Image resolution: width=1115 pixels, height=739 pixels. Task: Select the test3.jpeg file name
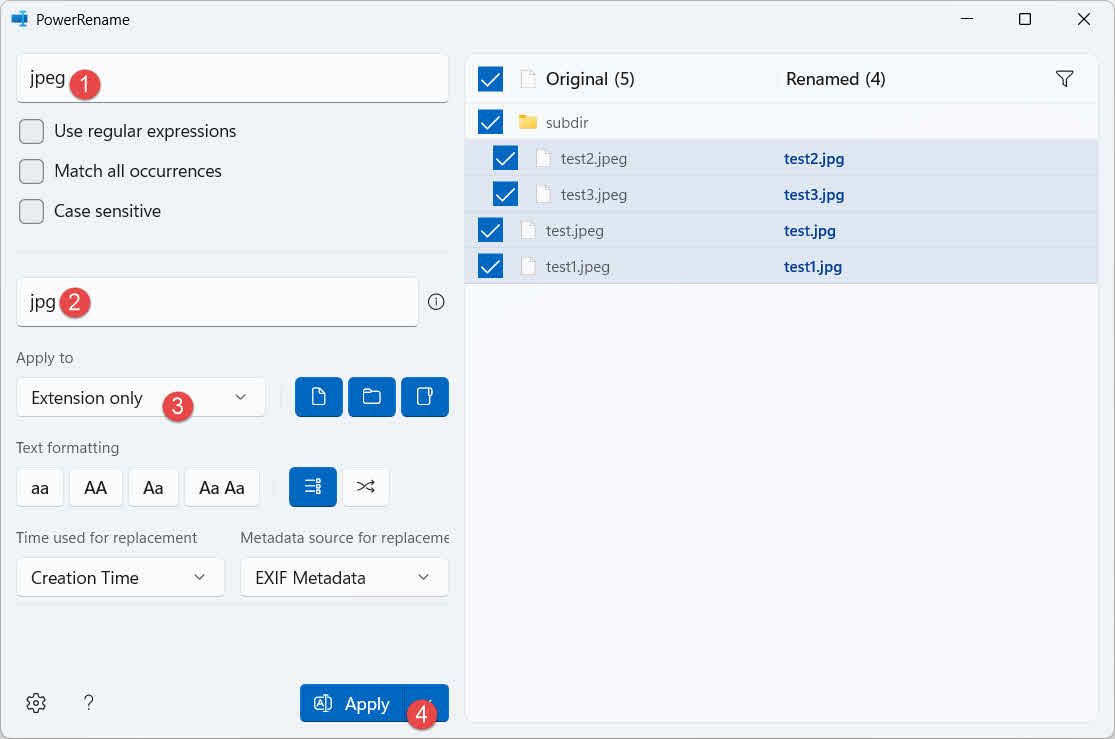click(594, 195)
